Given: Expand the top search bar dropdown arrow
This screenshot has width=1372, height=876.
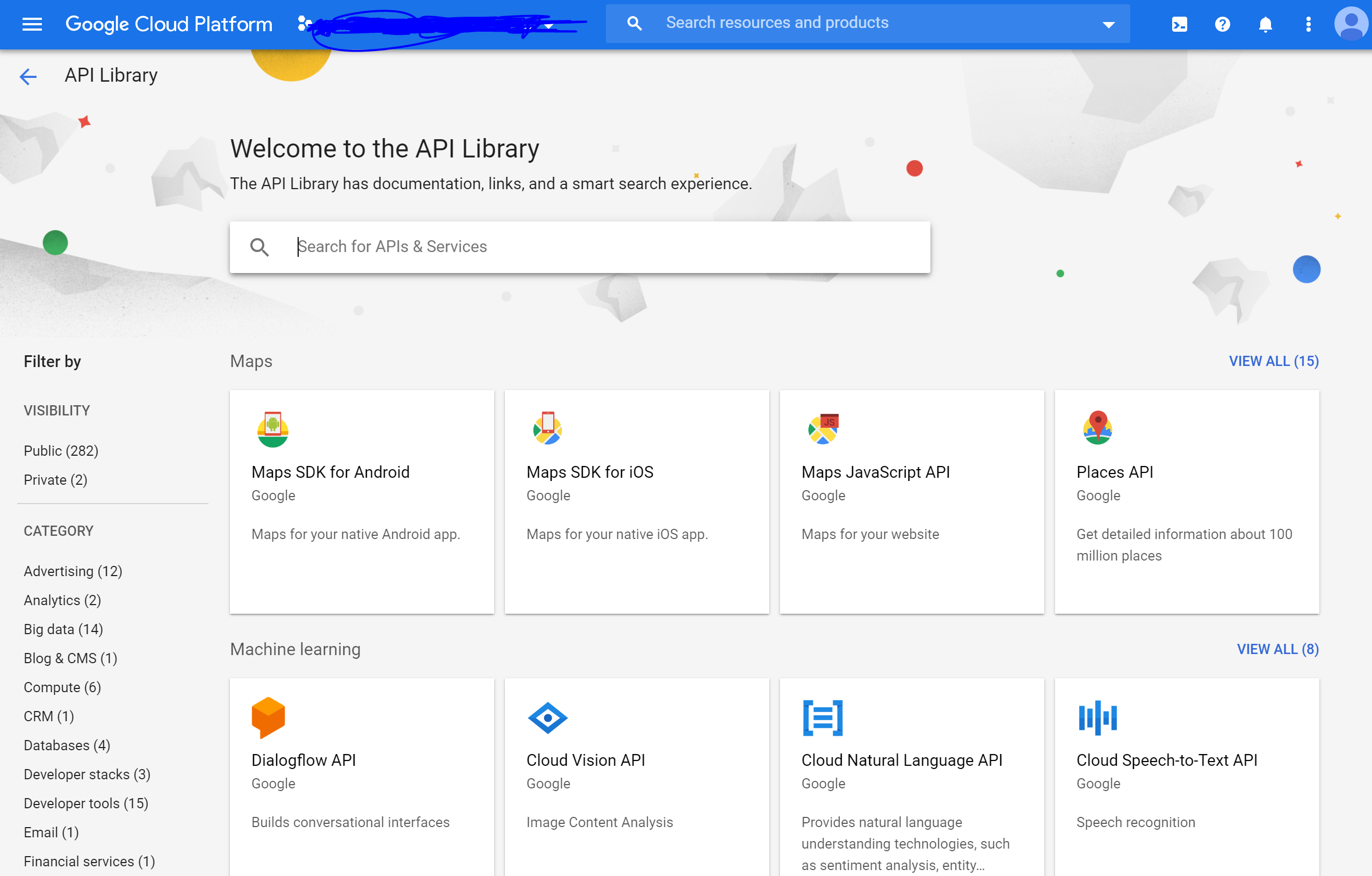Looking at the screenshot, I should pyautogui.click(x=1108, y=24).
